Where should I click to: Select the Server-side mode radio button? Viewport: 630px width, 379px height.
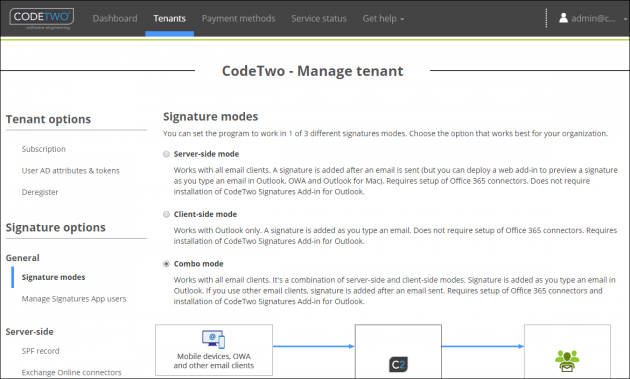coord(166,154)
